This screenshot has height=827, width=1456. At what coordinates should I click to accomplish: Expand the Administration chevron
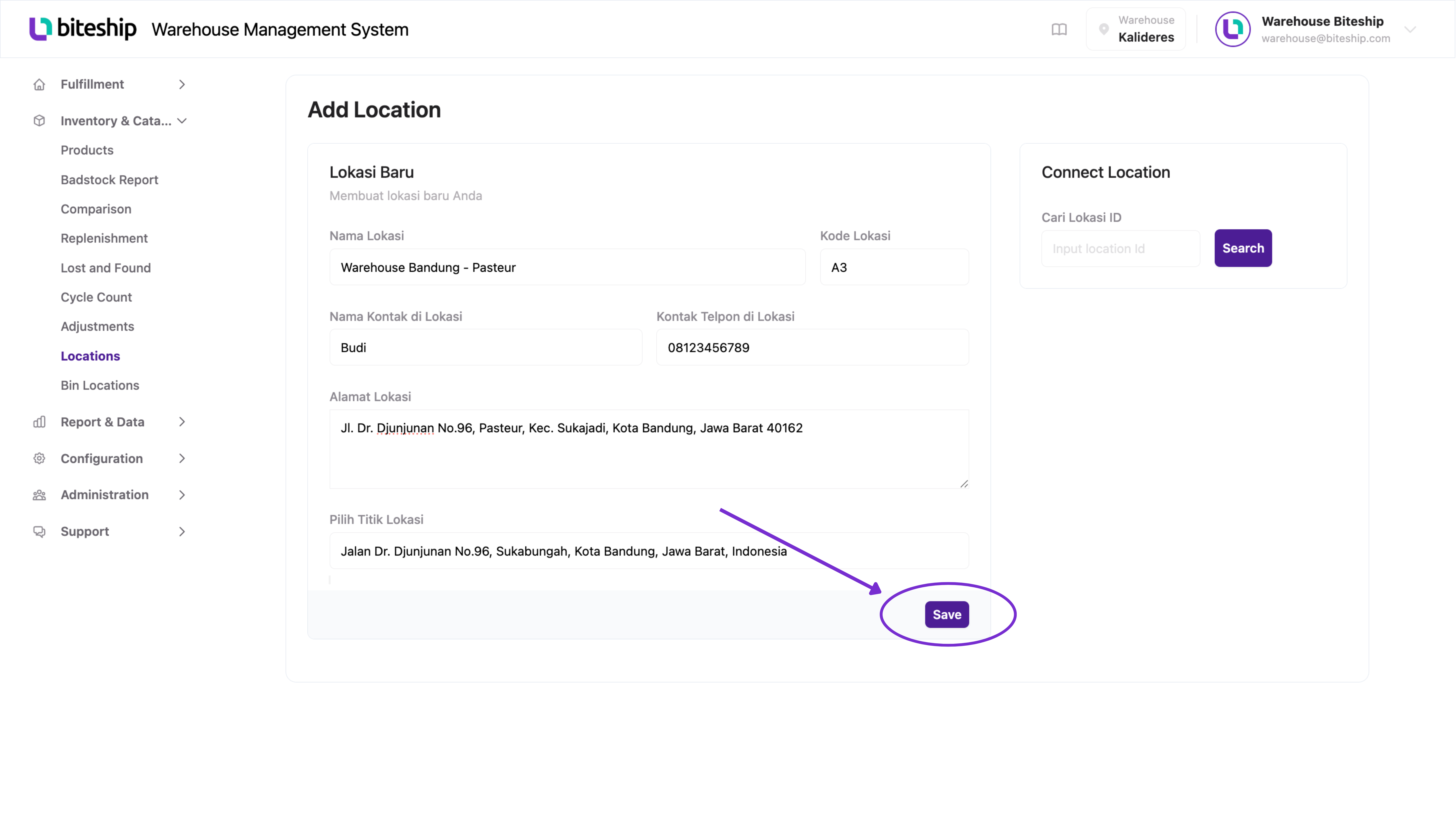tap(182, 495)
